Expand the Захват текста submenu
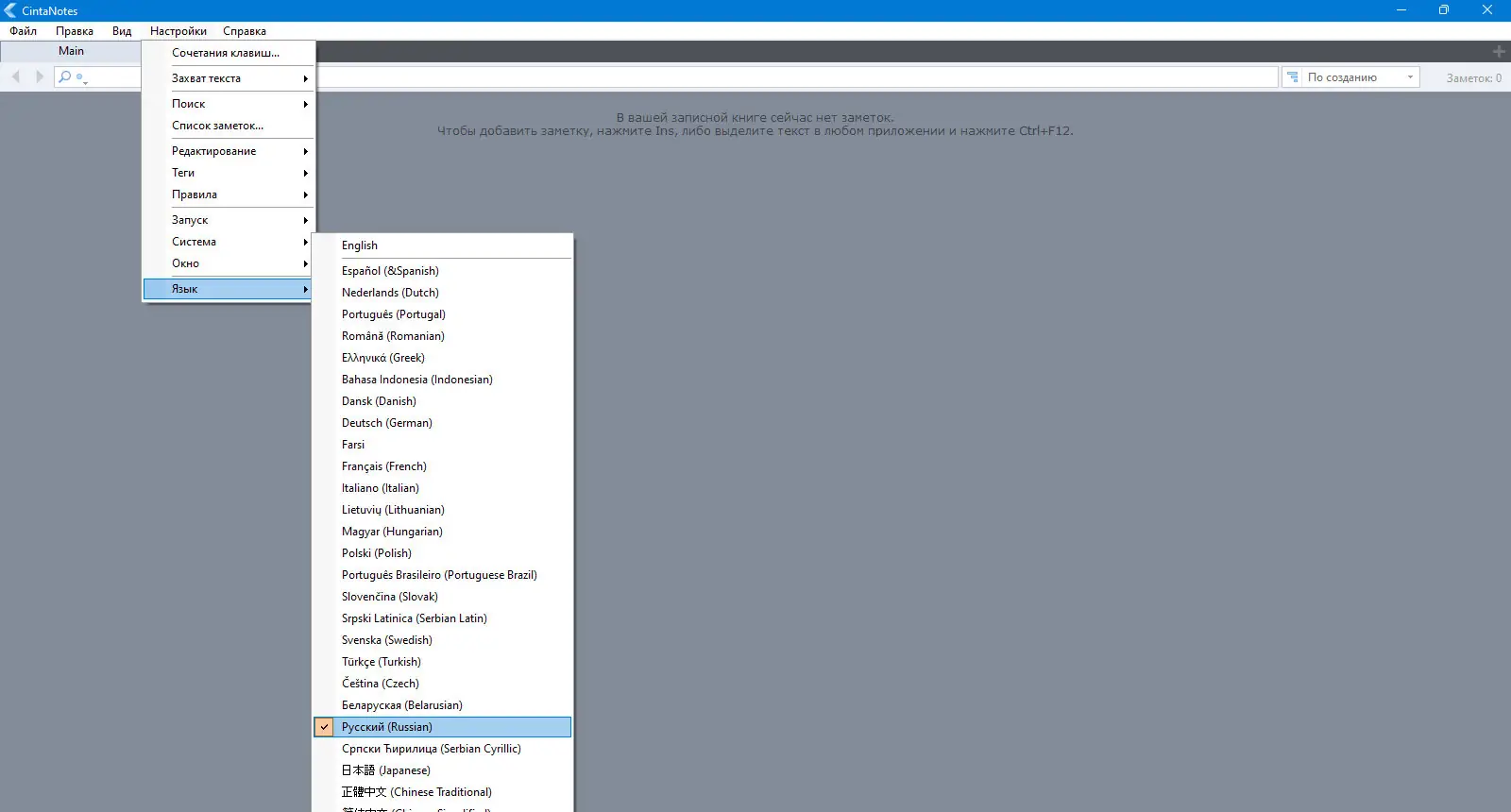 click(x=229, y=78)
